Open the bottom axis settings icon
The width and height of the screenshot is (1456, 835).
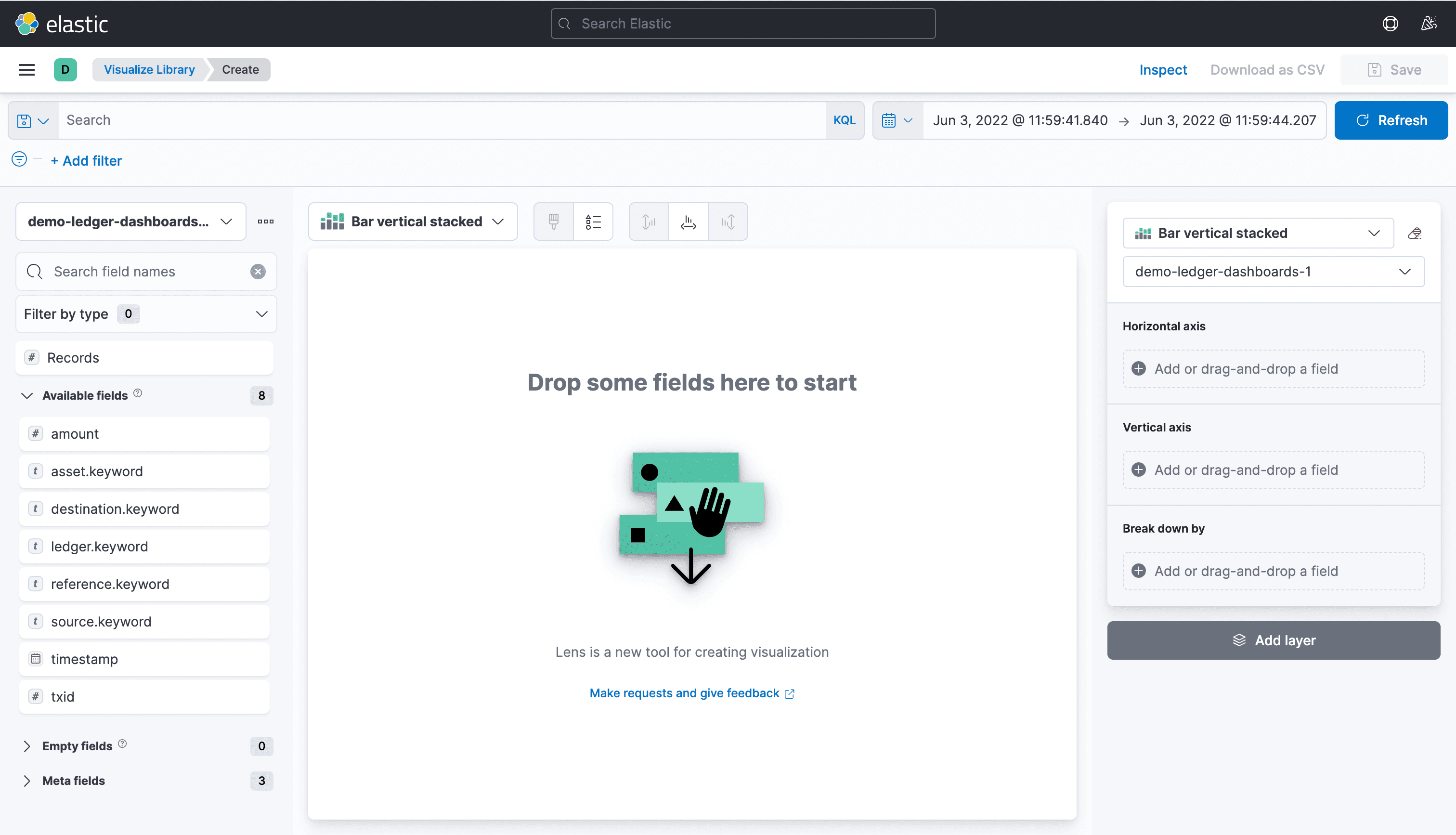(x=688, y=222)
